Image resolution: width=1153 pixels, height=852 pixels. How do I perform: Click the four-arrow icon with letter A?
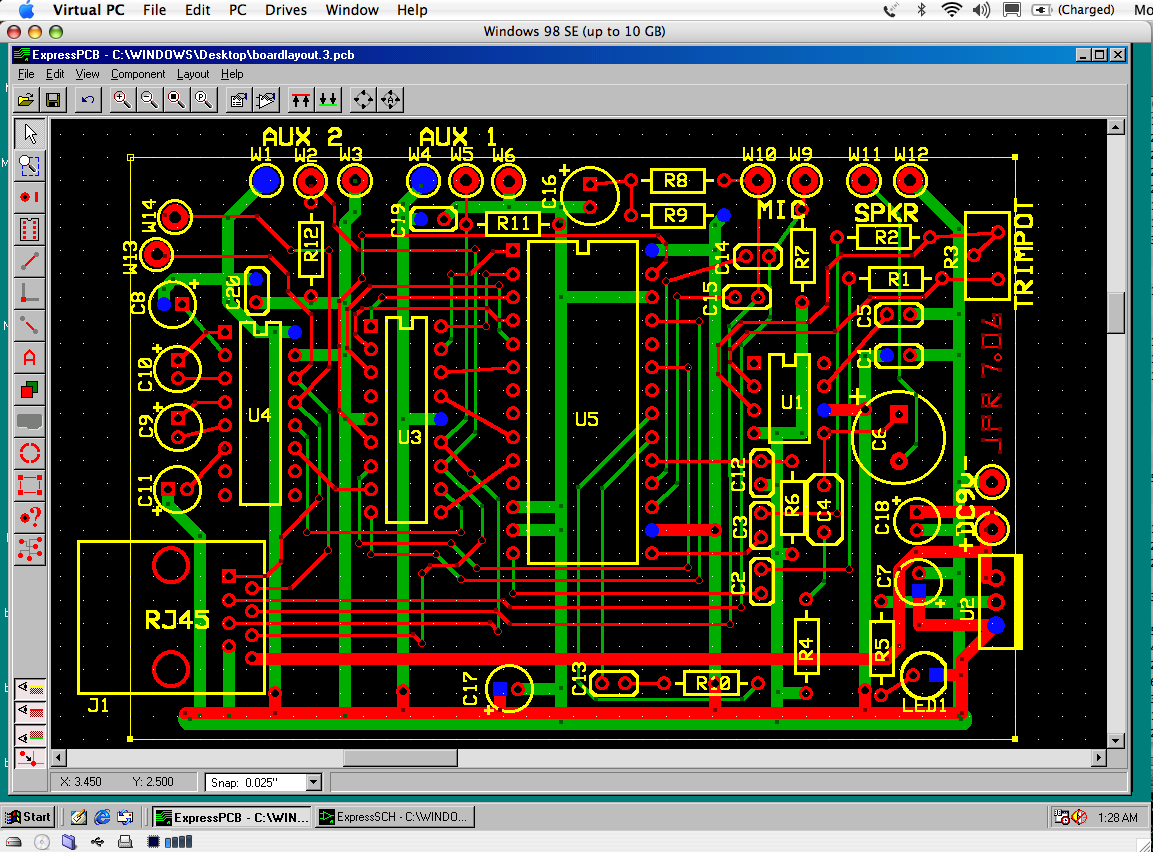390,99
